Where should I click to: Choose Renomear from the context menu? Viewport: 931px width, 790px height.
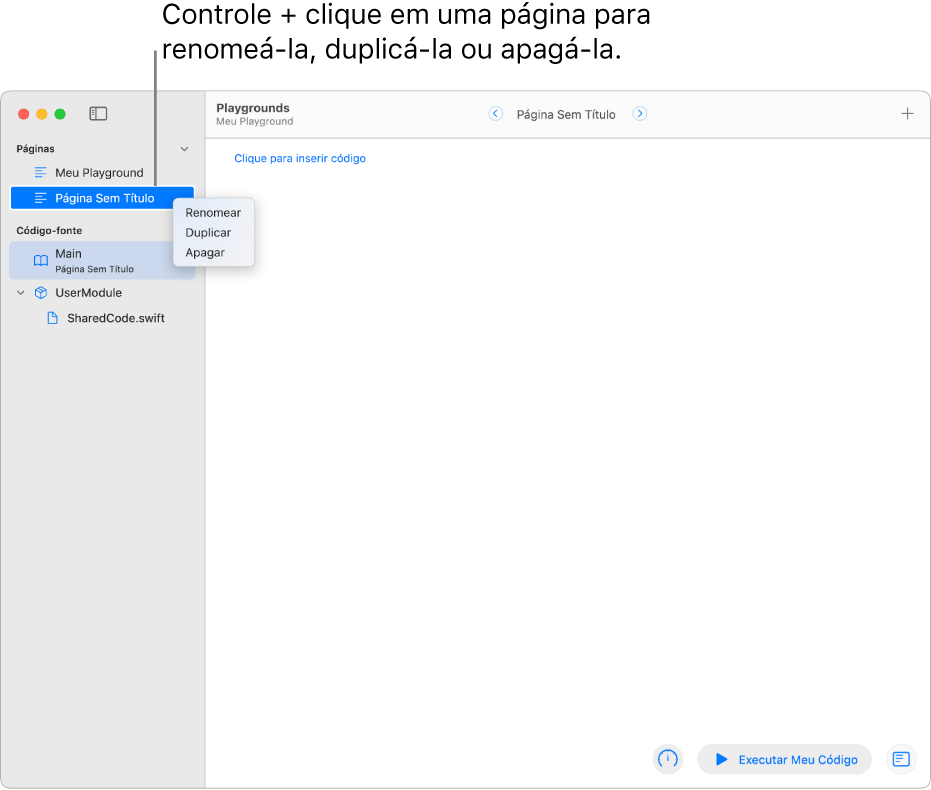[x=213, y=212]
